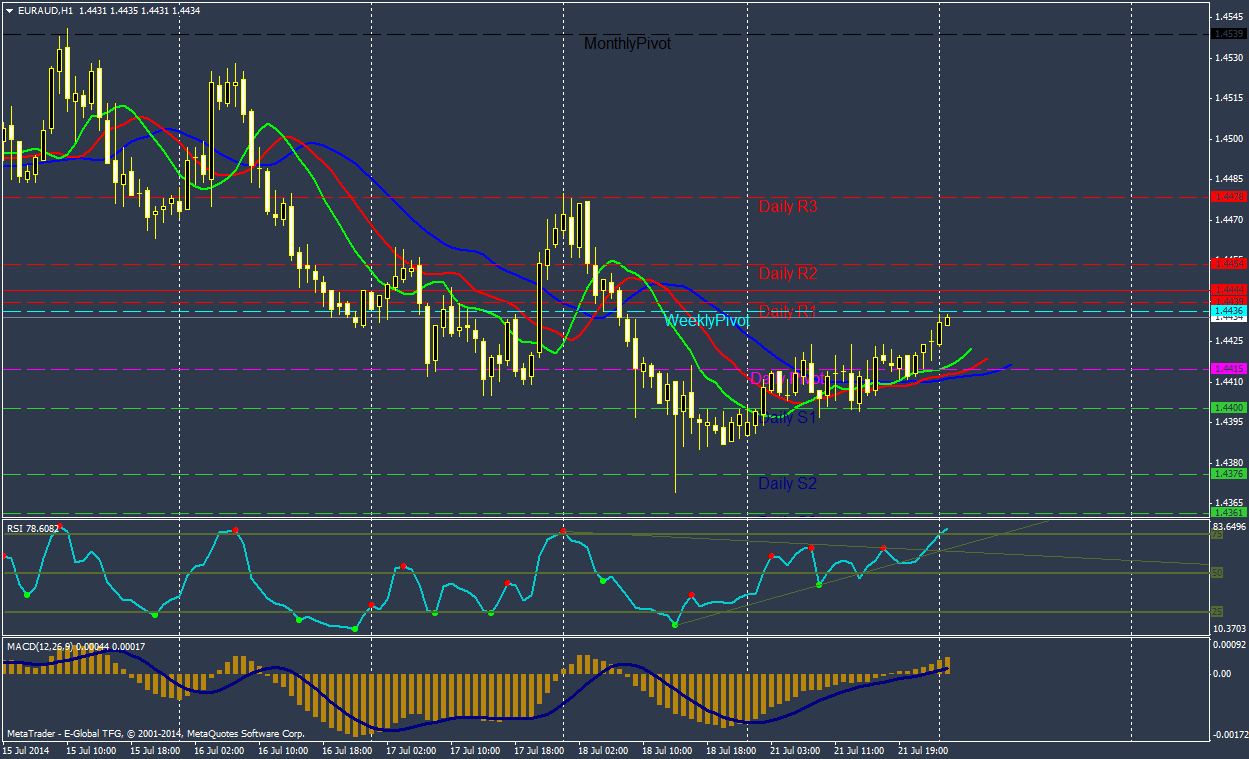1249x759 pixels.
Task: Click the MACD(12,26,9) indicator label
Action: [75, 647]
